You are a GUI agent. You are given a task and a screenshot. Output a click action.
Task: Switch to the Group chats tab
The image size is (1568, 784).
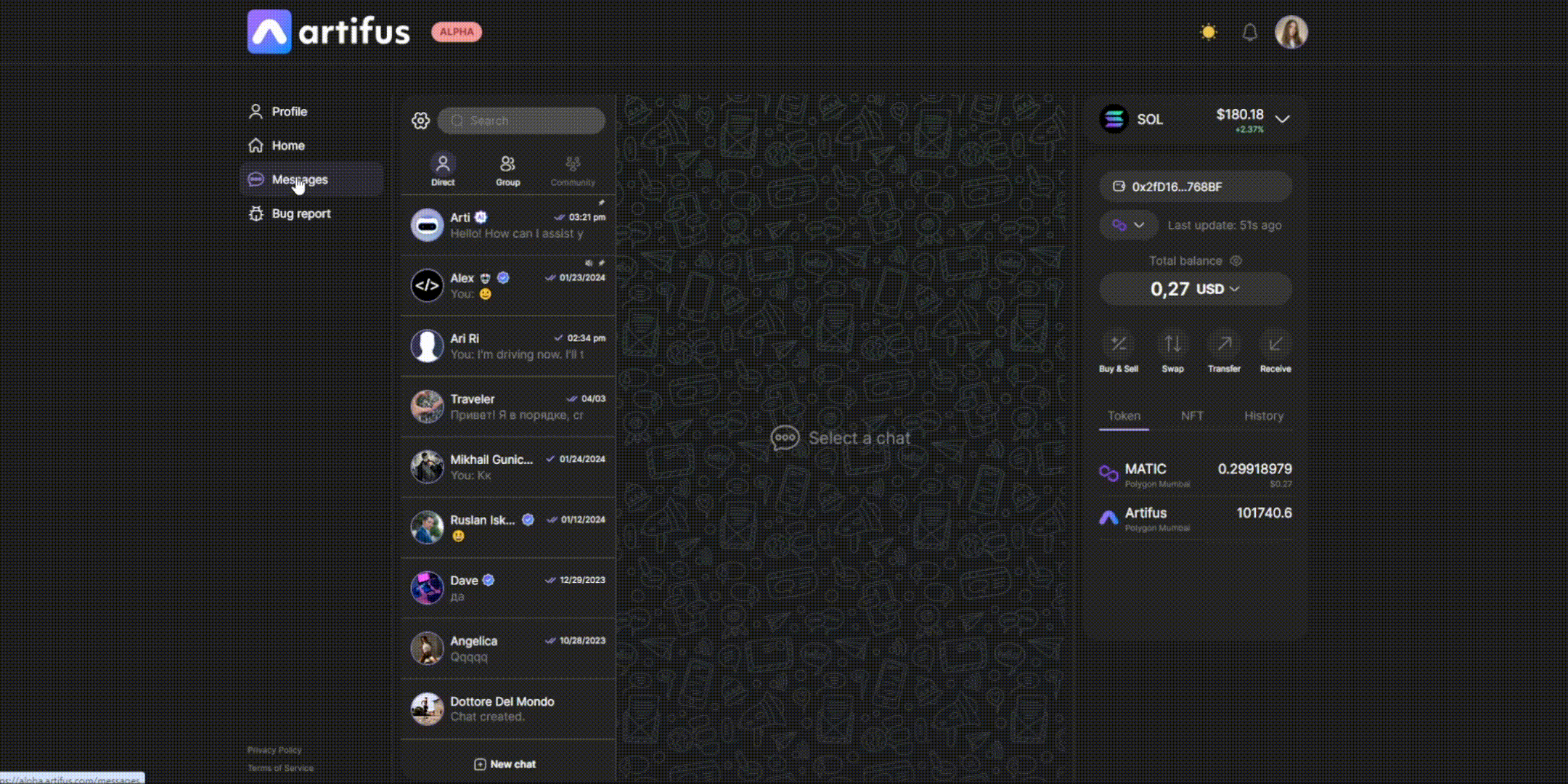click(x=507, y=171)
